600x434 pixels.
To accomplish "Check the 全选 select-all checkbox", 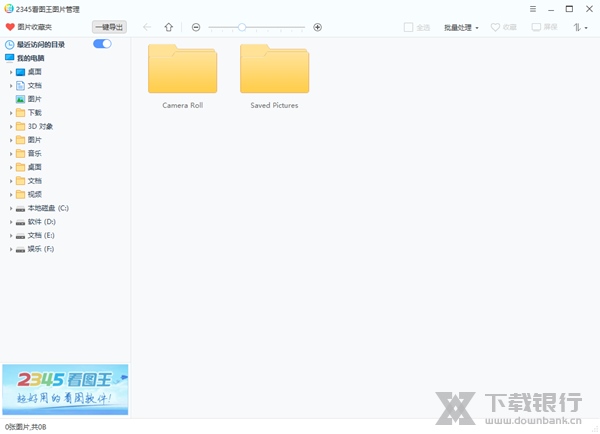I will tap(409, 27).
